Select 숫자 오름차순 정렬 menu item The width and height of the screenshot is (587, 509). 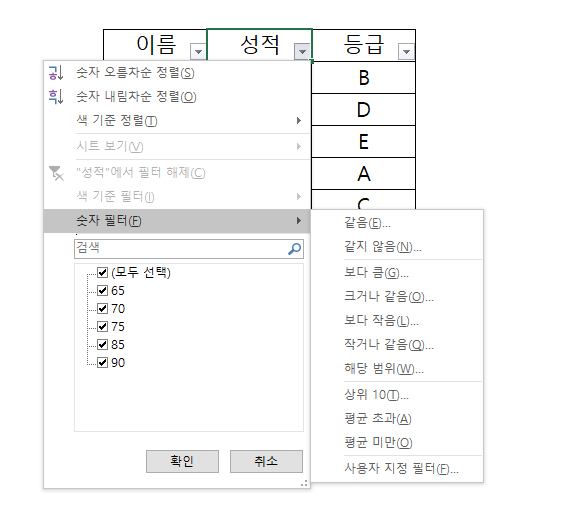pos(177,73)
